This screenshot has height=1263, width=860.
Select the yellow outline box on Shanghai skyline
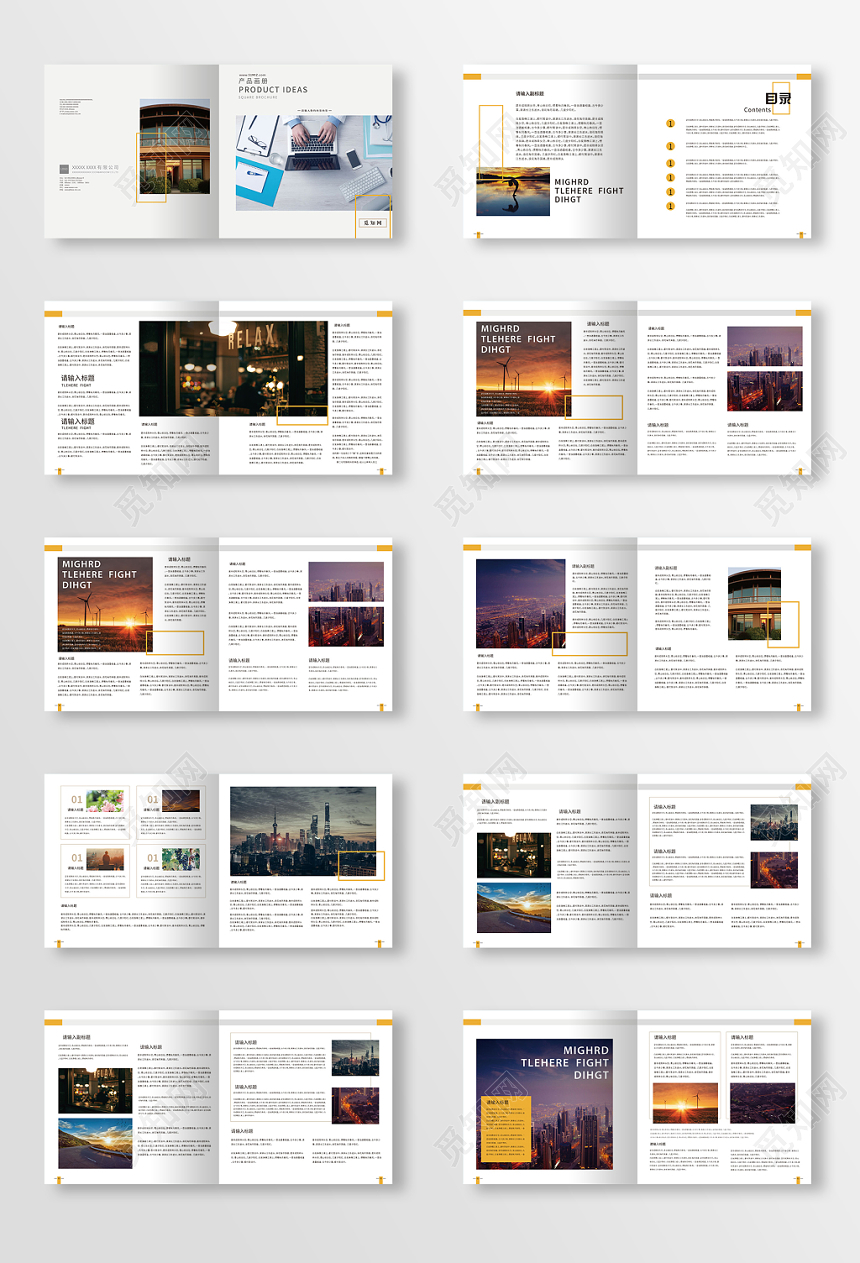coord(360,866)
